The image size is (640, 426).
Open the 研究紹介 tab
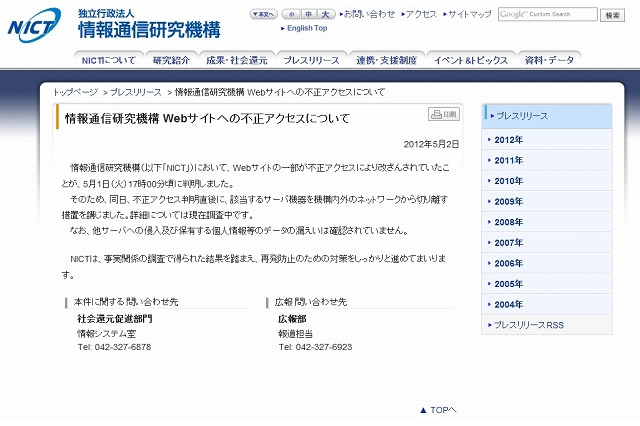[171, 60]
